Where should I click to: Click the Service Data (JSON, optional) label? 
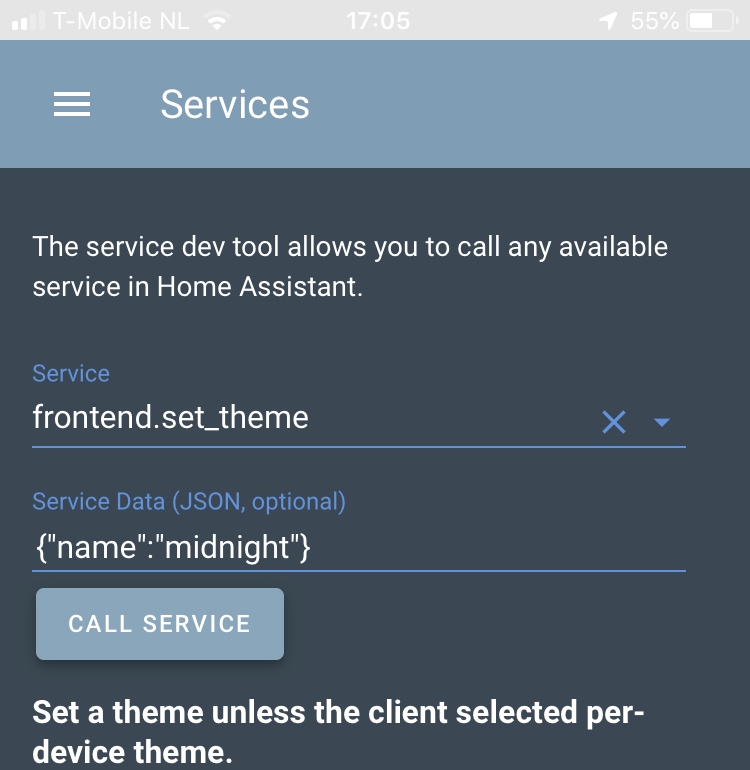189,502
